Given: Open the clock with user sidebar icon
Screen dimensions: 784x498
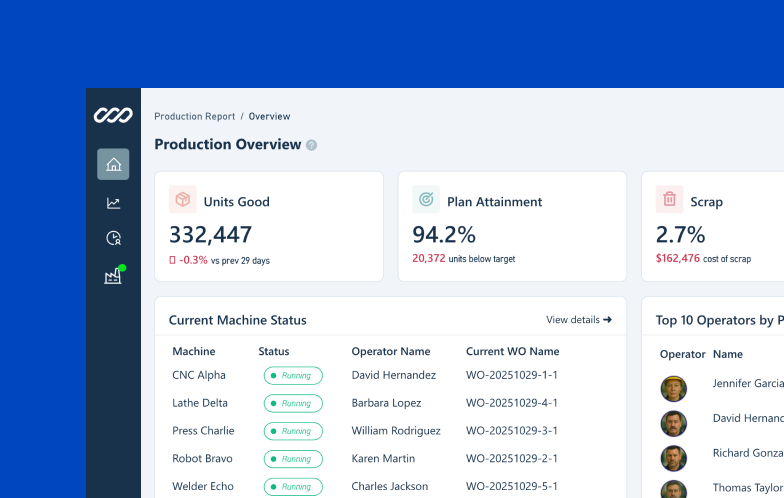Looking at the screenshot, I should coord(113,238).
